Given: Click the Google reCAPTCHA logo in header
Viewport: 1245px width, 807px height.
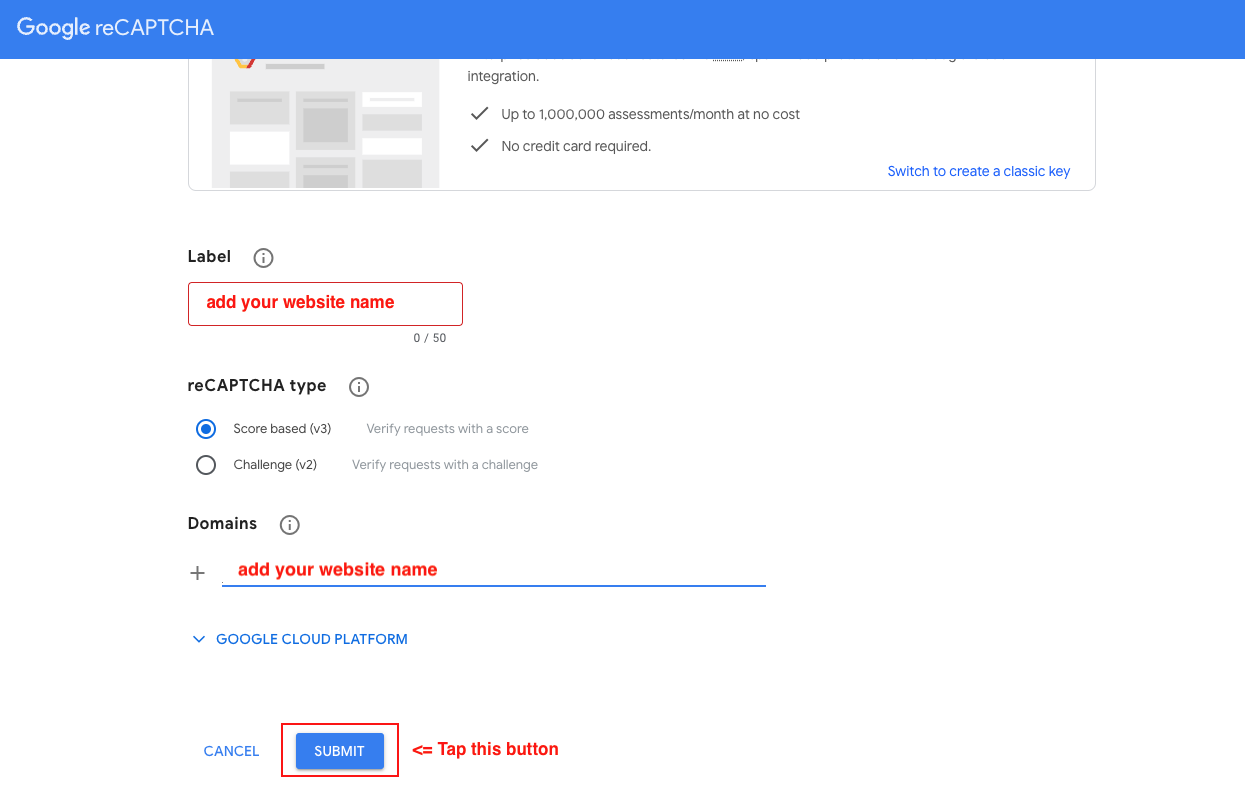Looking at the screenshot, I should (115, 28).
